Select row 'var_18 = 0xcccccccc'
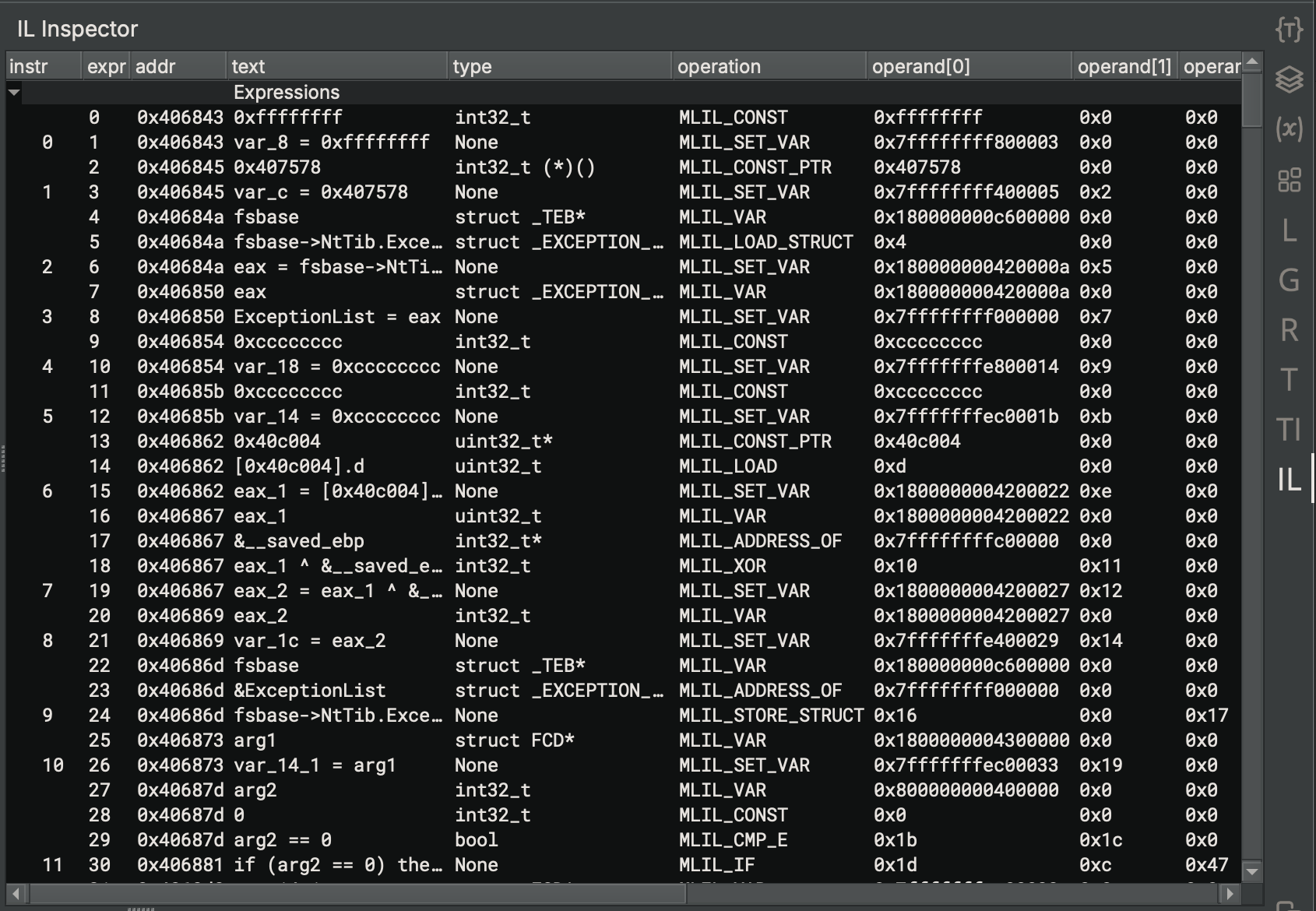The image size is (1316, 911). (x=623, y=367)
